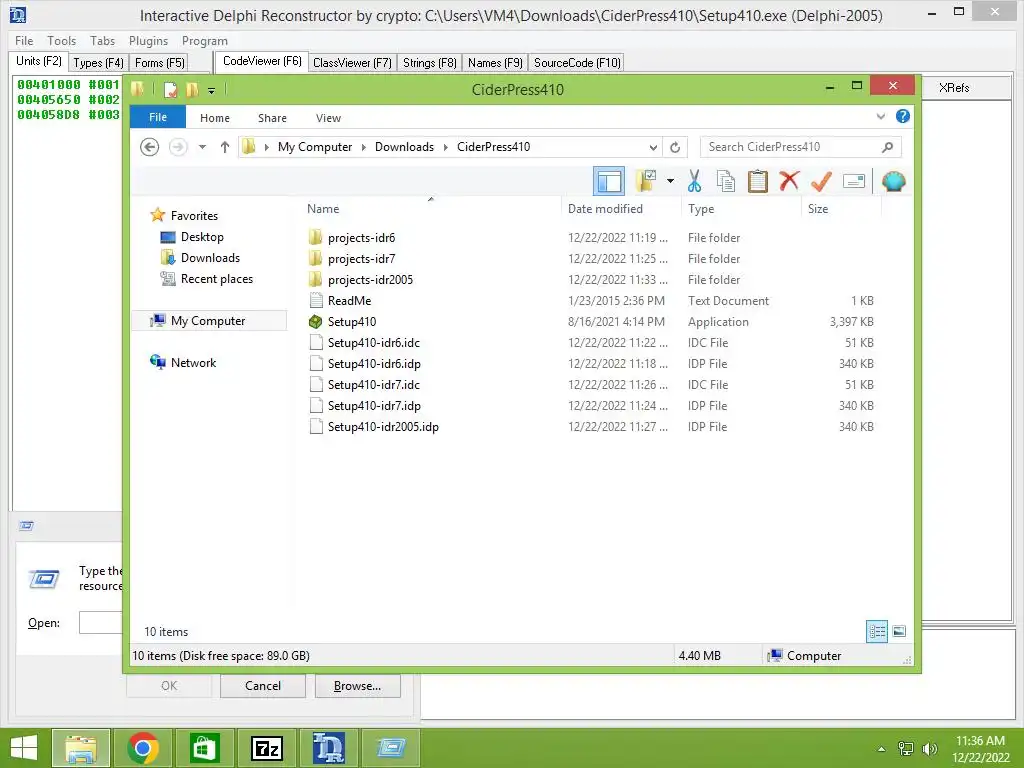Image resolution: width=1024 pixels, height=768 pixels.
Task: Click the Copy documents icon
Action: (726, 181)
